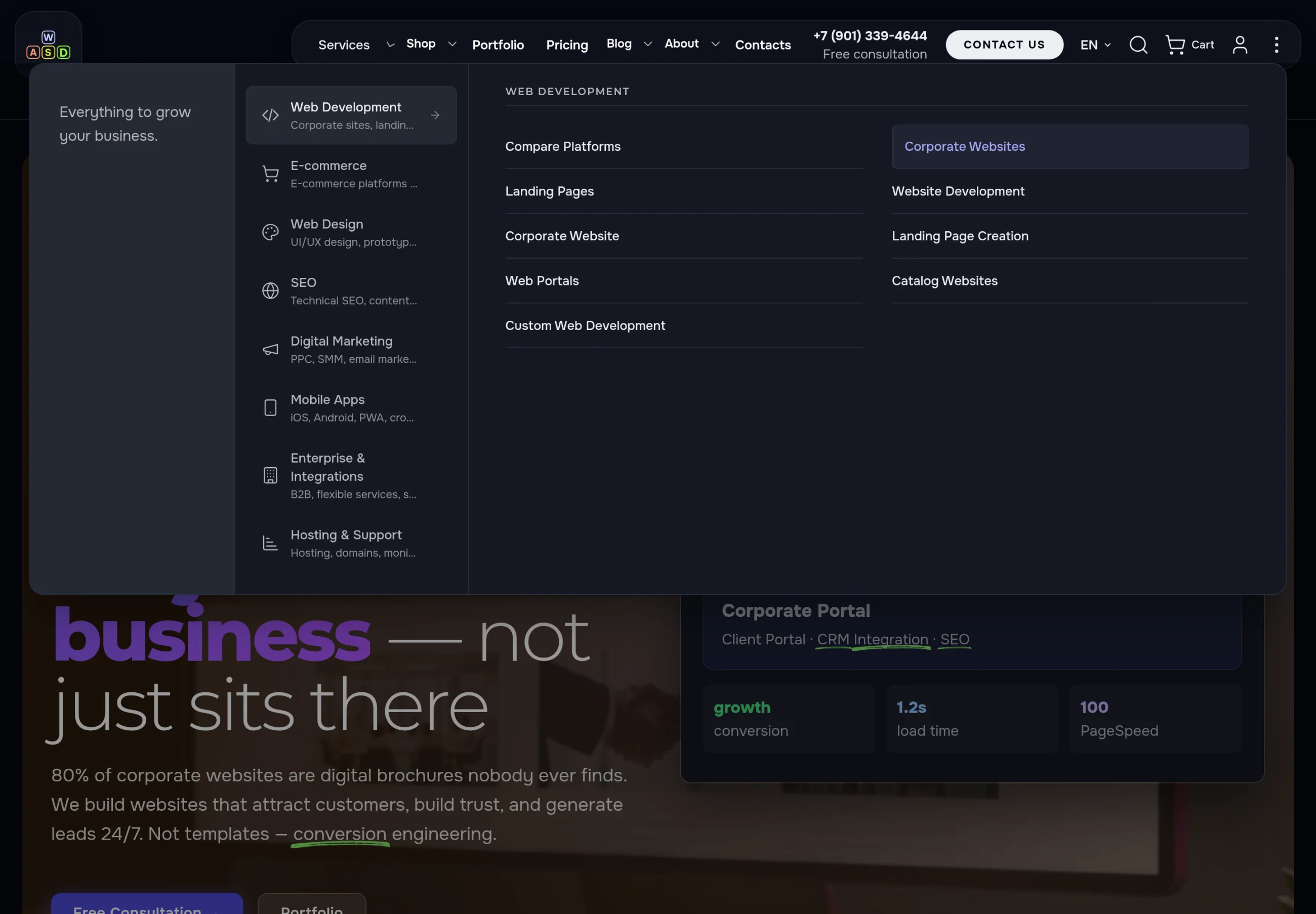Expand the Blog dropdown chevron

pyautogui.click(x=648, y=44)
